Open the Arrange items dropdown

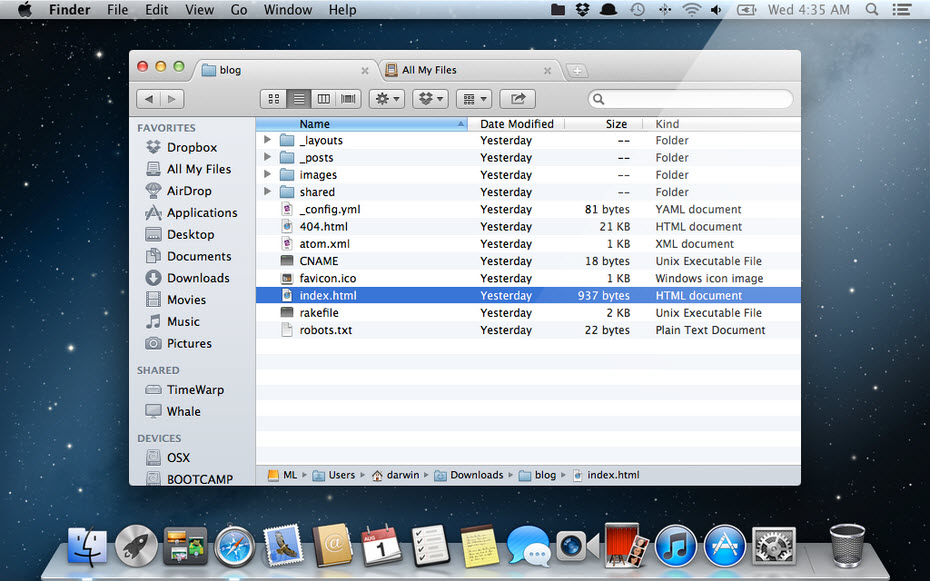tap(474, 99)
